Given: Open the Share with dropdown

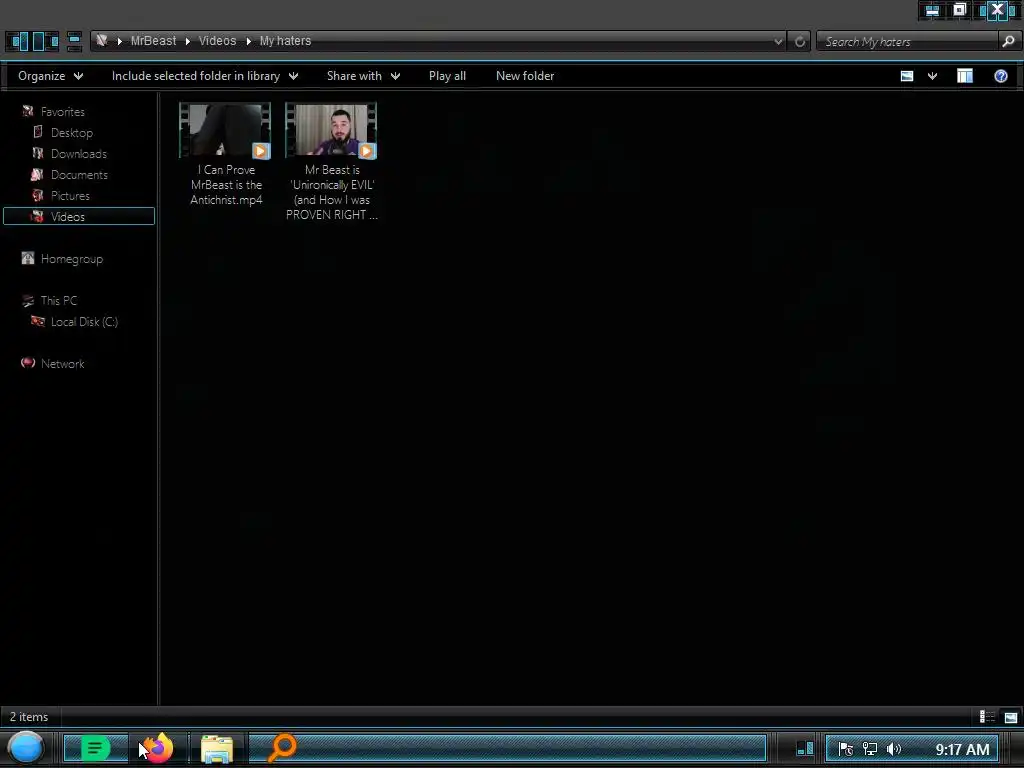Looking at the screenshot, I should pyautogui.click(x=363, y=76).
